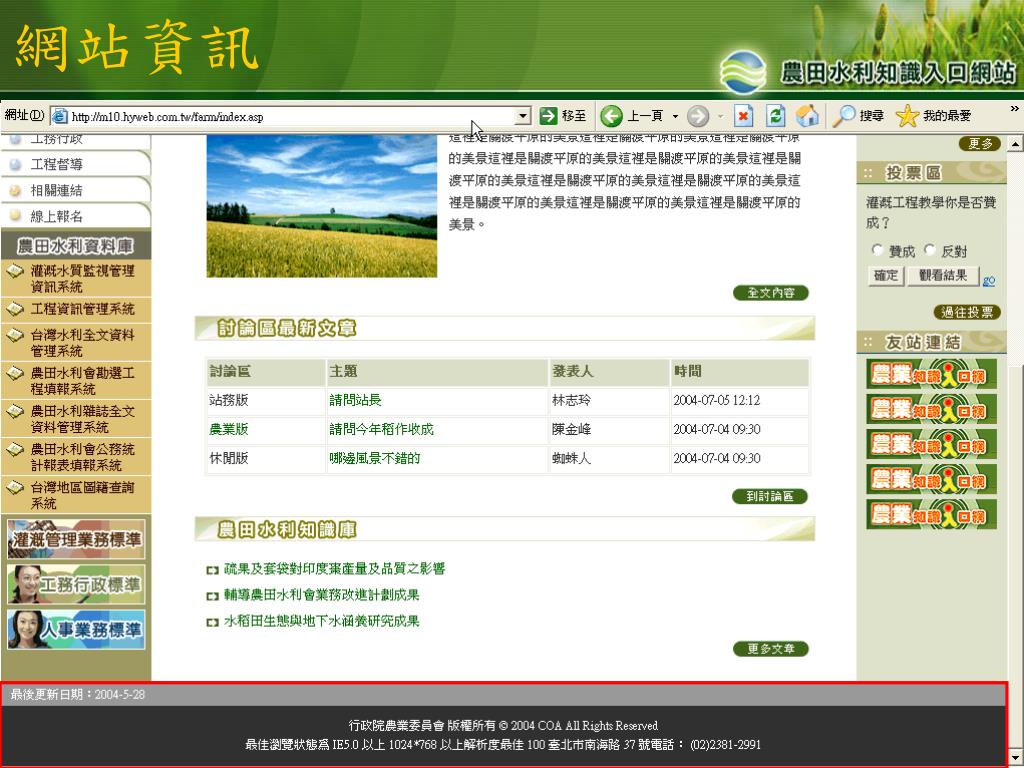Open the 請問今年稻作收成 topic
This screenshot has height=768, width=1024.
pos(381,429)
